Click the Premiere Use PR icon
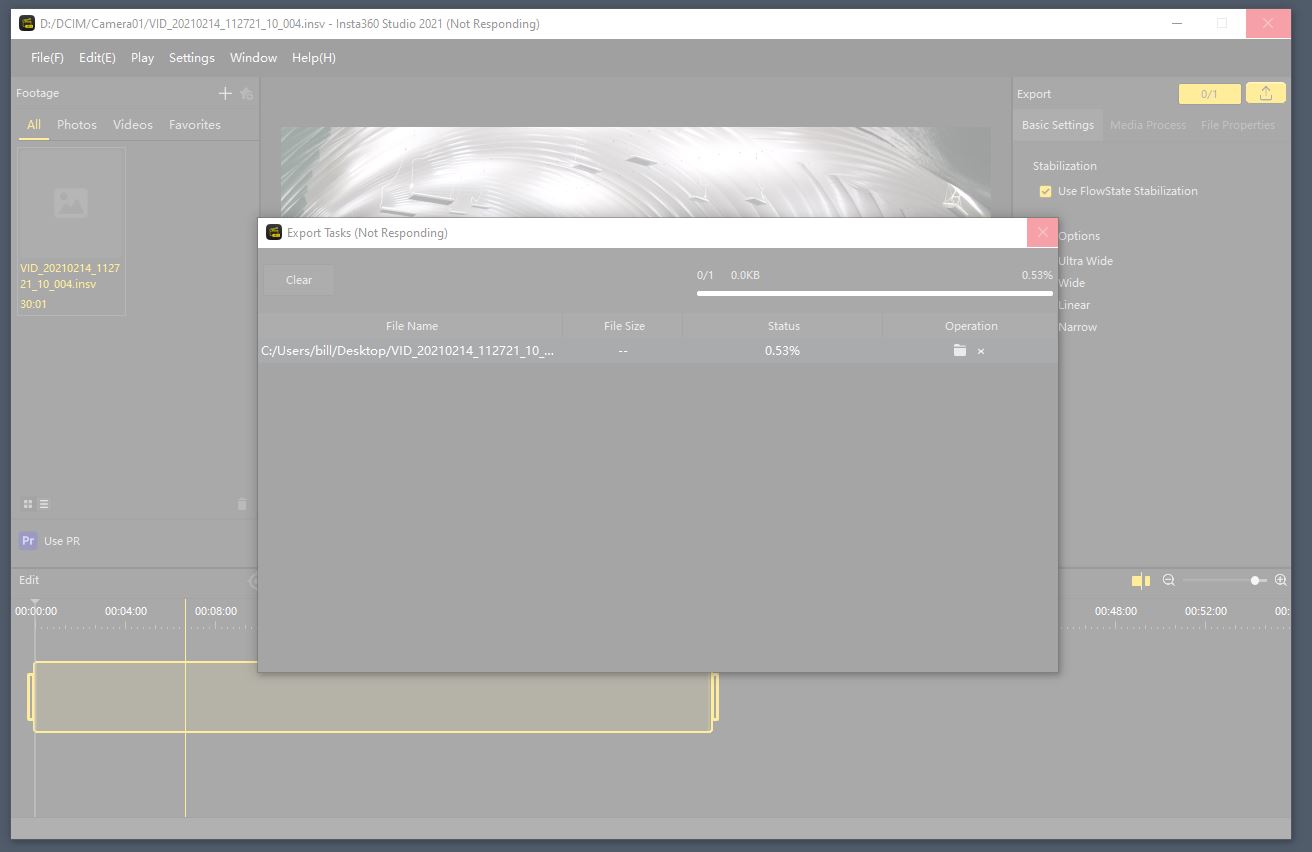 28,541
